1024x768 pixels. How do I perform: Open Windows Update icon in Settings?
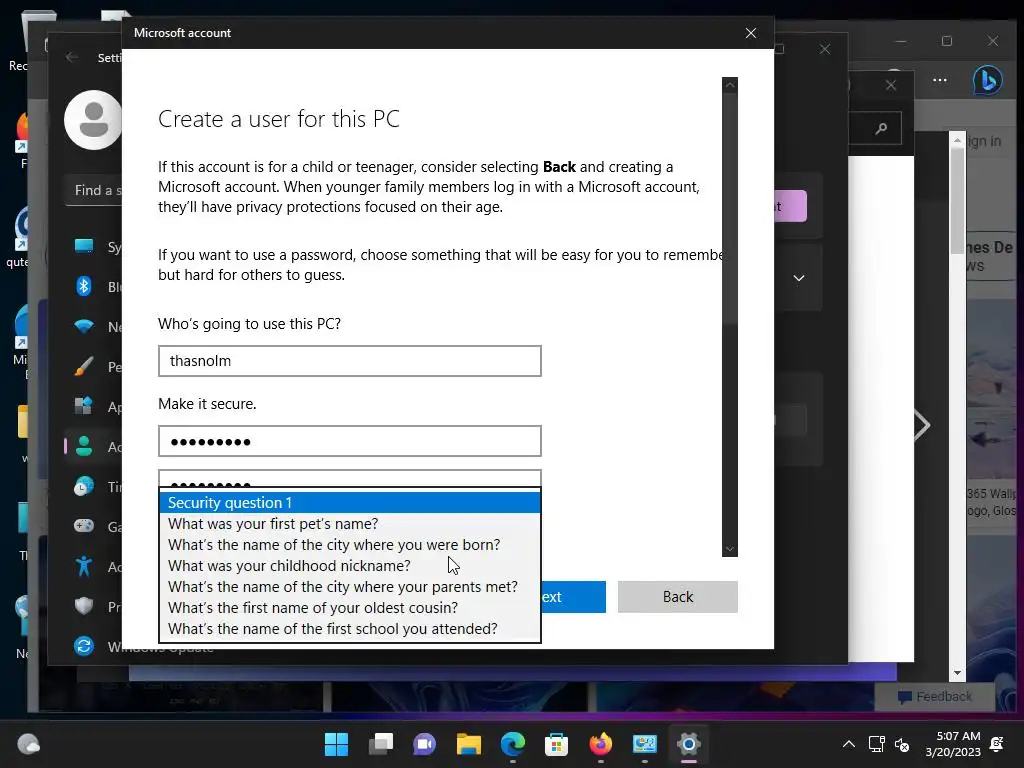(84, 646)
